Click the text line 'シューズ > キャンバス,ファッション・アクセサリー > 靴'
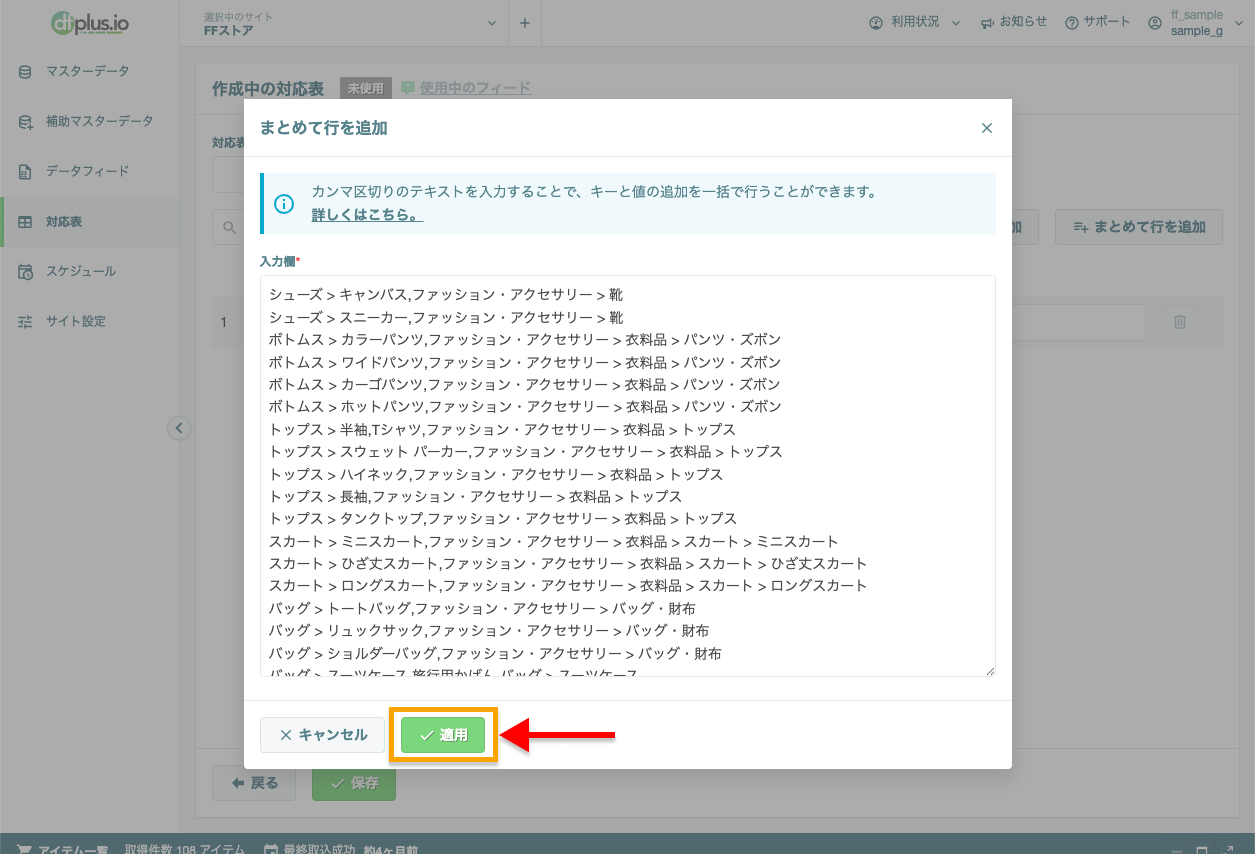 446,294
